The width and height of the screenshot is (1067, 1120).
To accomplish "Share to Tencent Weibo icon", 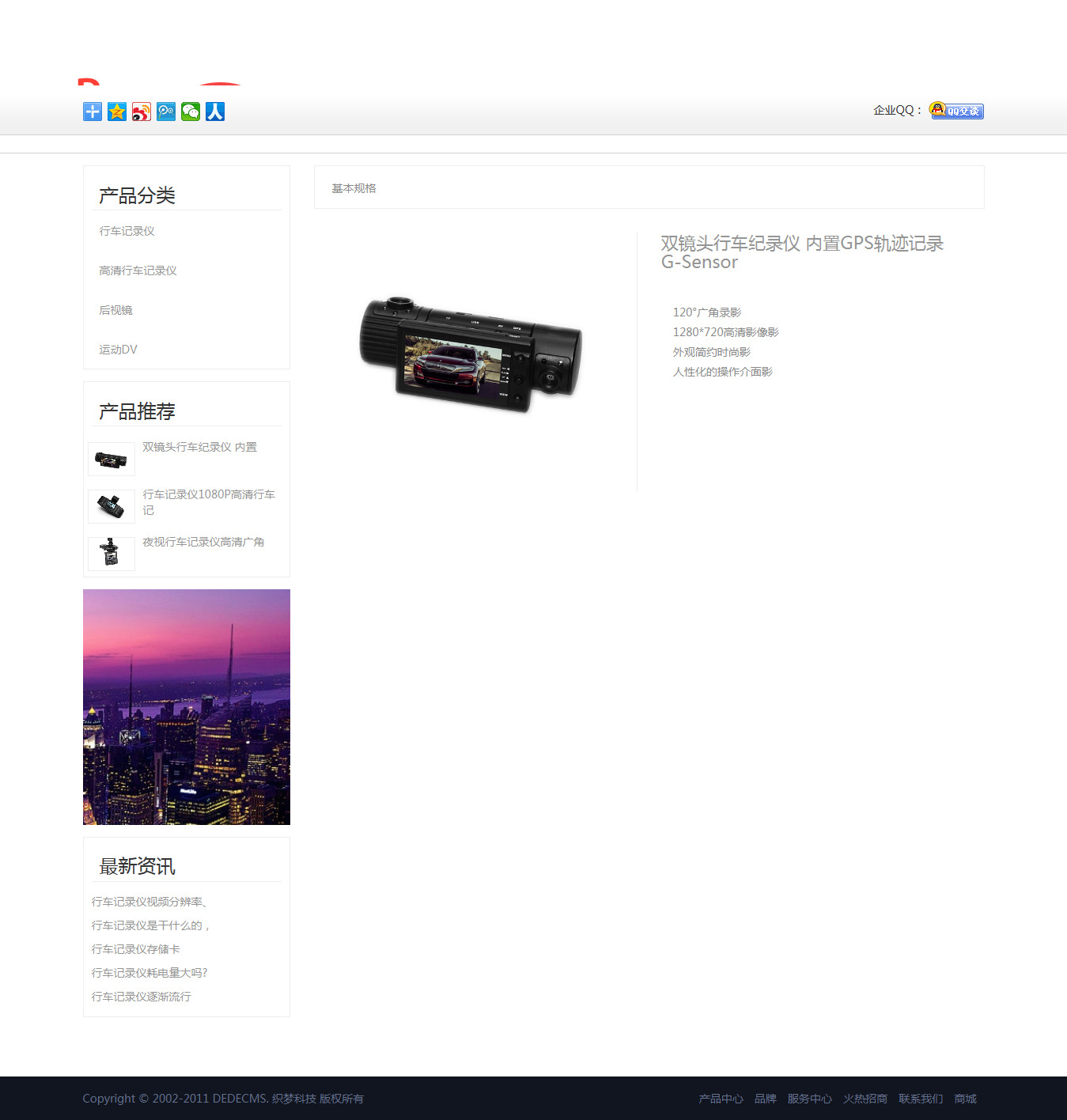I will coord(166,112).
